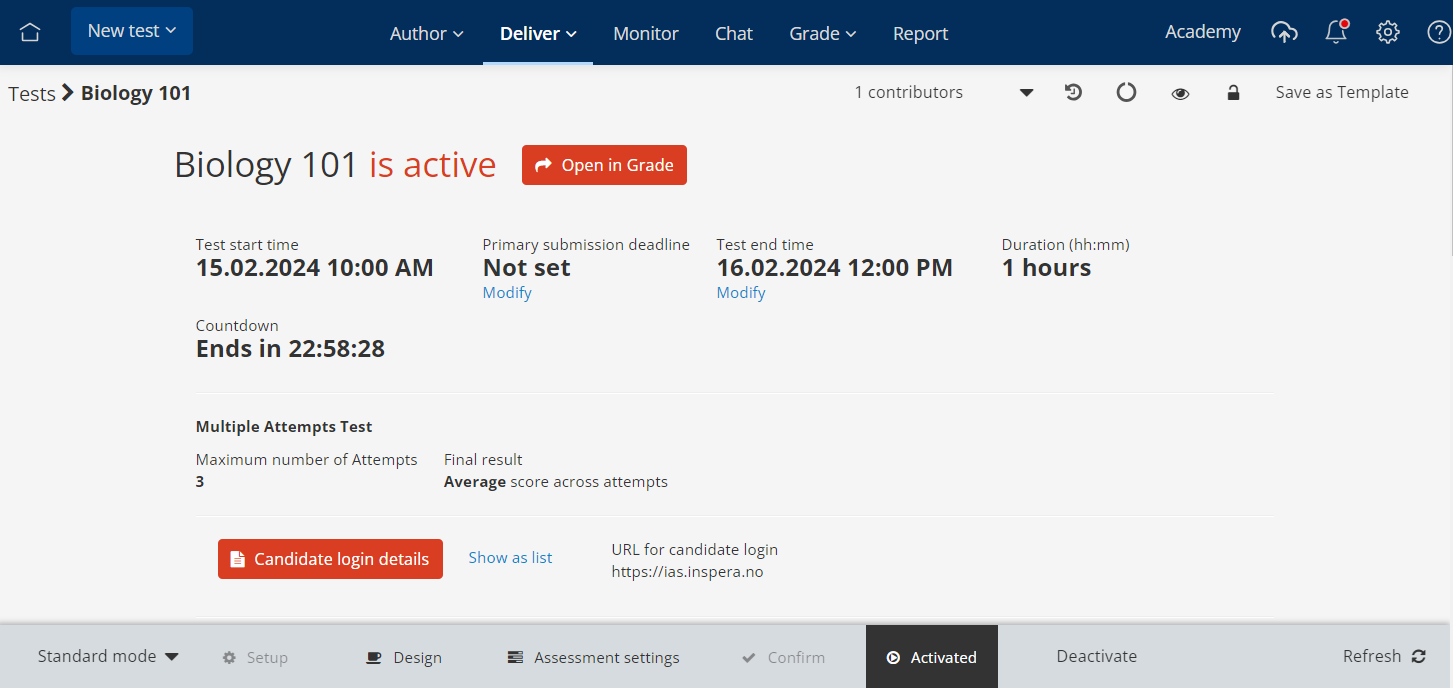Image resolution: width=1453 pixels, height=688 pixels.
Task: Open the help question mark icon
Action: [1438, 32]
